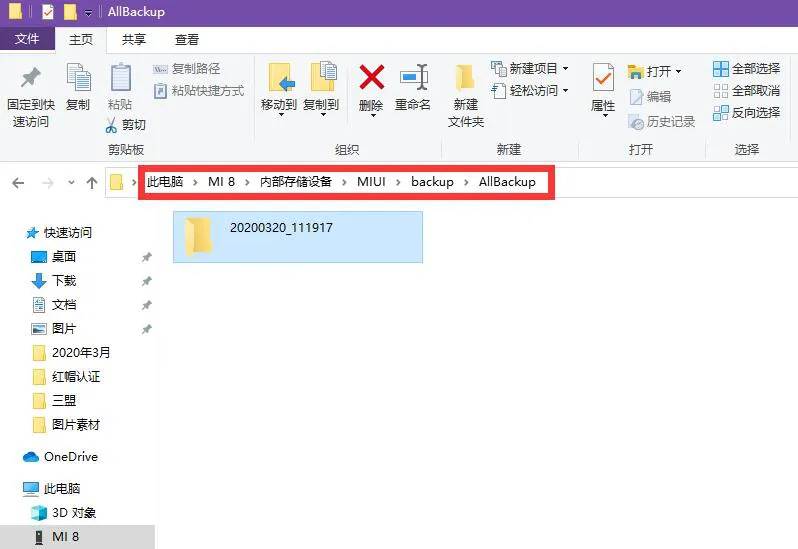Click the Properties (属性) checkmark icon
This screenshot has height=549, width=798.
pos(603,78)
